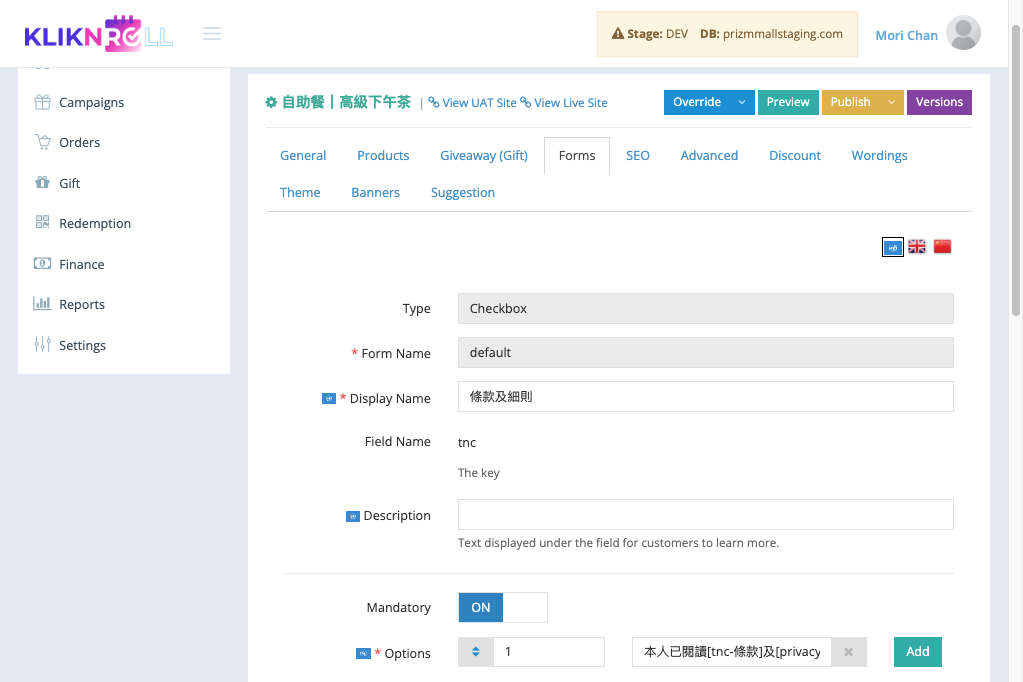Viewport: 1023px width, 682px height.
Task: Click the Description input field
Action: (x=705, y=515)
